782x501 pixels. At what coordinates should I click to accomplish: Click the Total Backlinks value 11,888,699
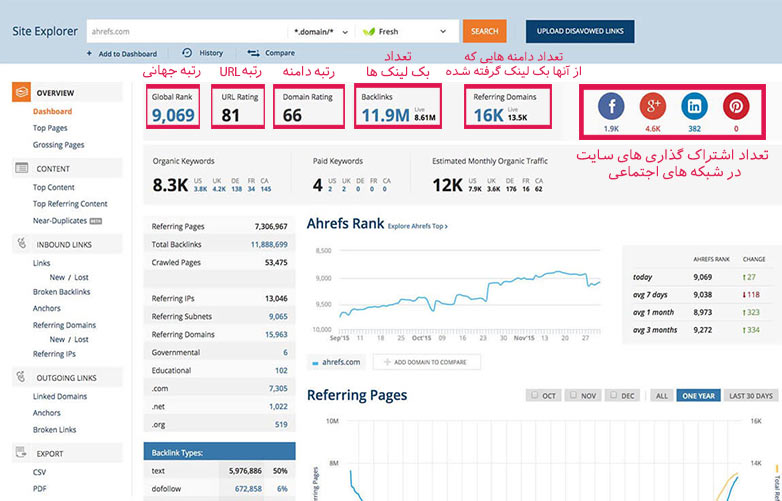coord(269,244)
